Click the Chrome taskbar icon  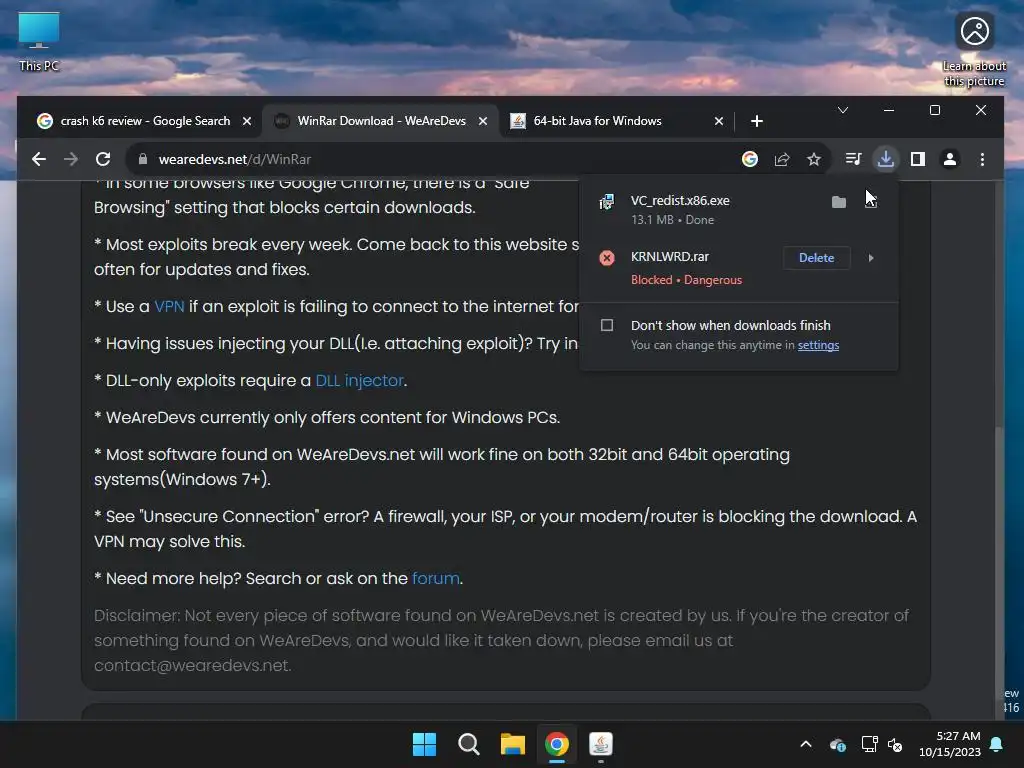(556, 744)
